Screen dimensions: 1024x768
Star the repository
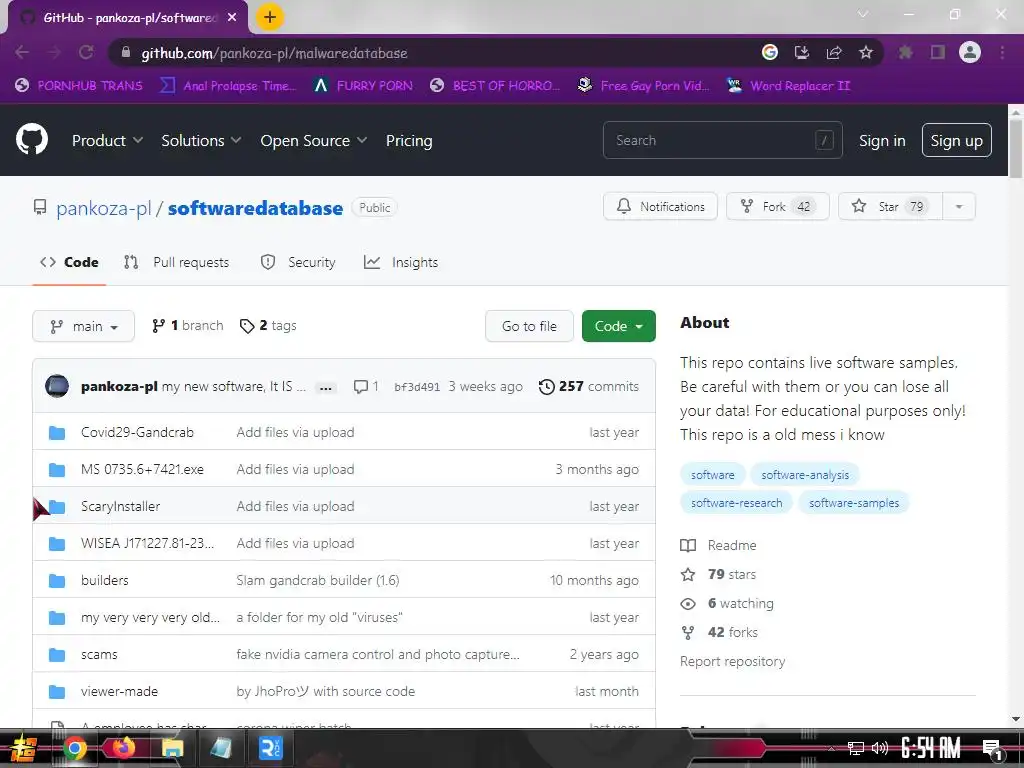890,206
